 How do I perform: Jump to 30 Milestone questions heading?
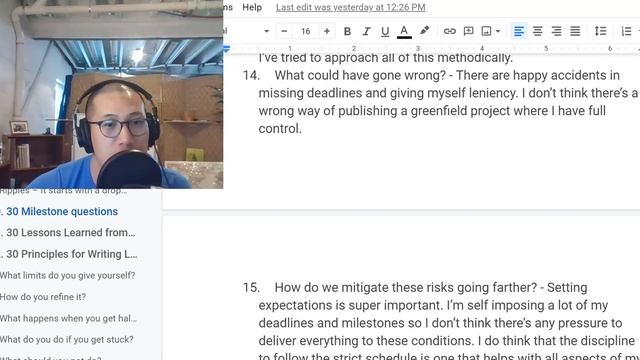coord(62,211)
